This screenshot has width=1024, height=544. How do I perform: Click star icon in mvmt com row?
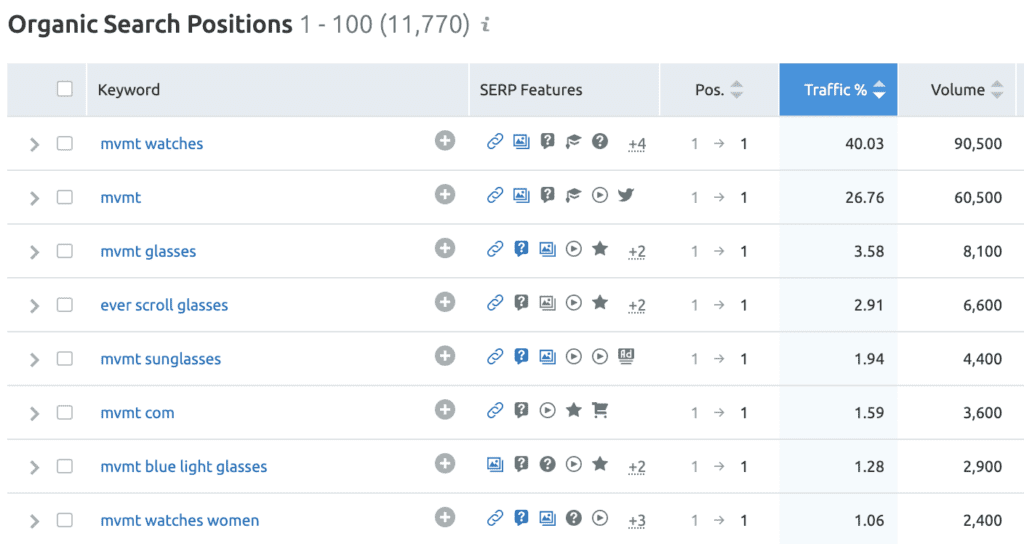(x=573, y=409)
